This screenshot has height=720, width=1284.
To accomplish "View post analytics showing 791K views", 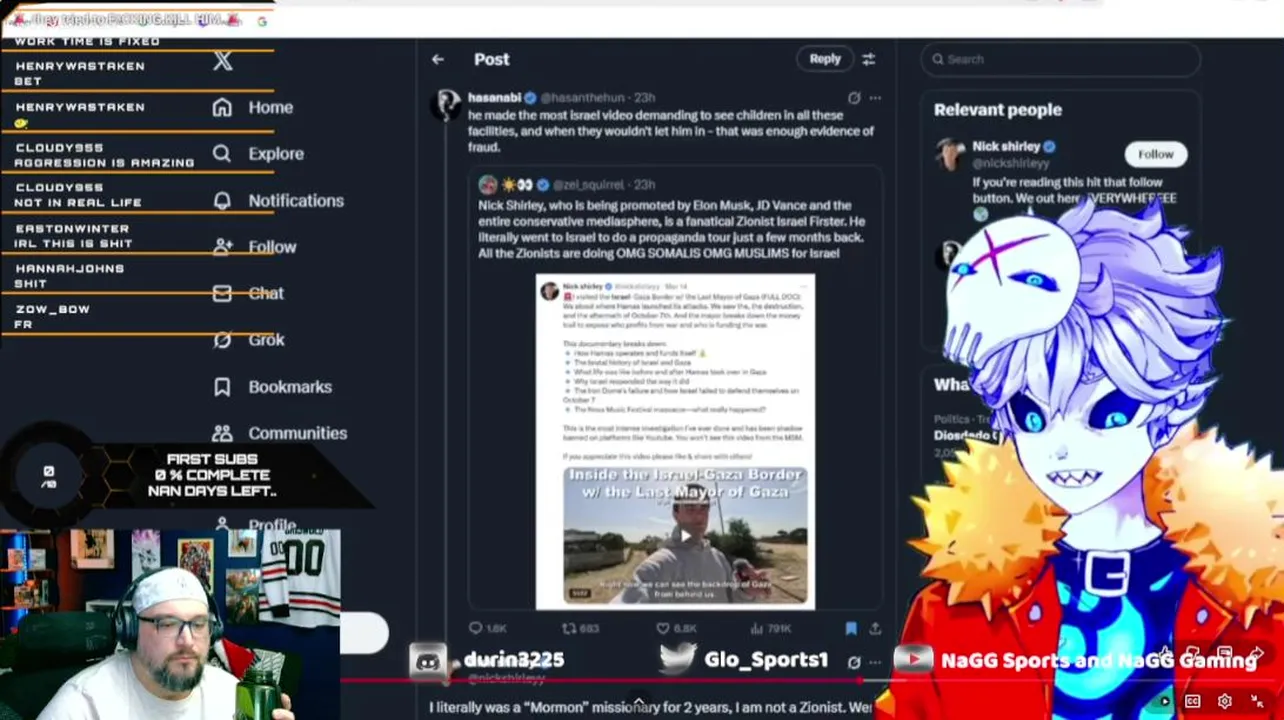I will click(771, 628).
